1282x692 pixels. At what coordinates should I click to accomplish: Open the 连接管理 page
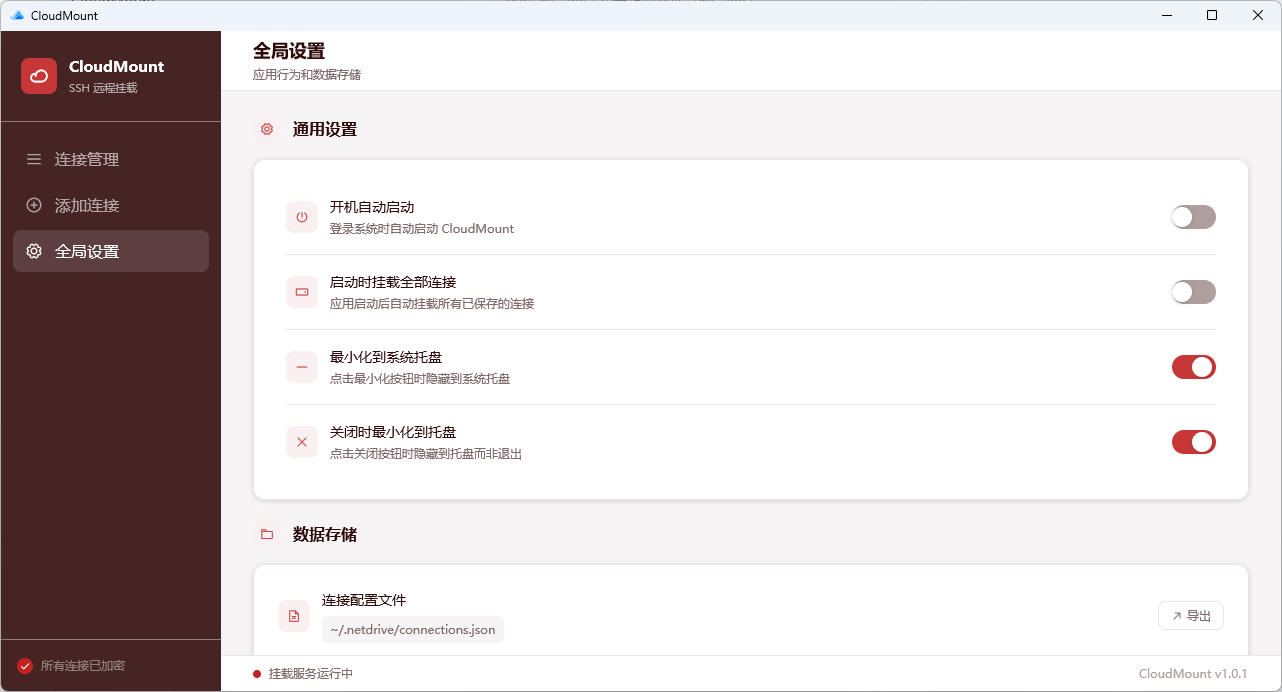point(111,159)
